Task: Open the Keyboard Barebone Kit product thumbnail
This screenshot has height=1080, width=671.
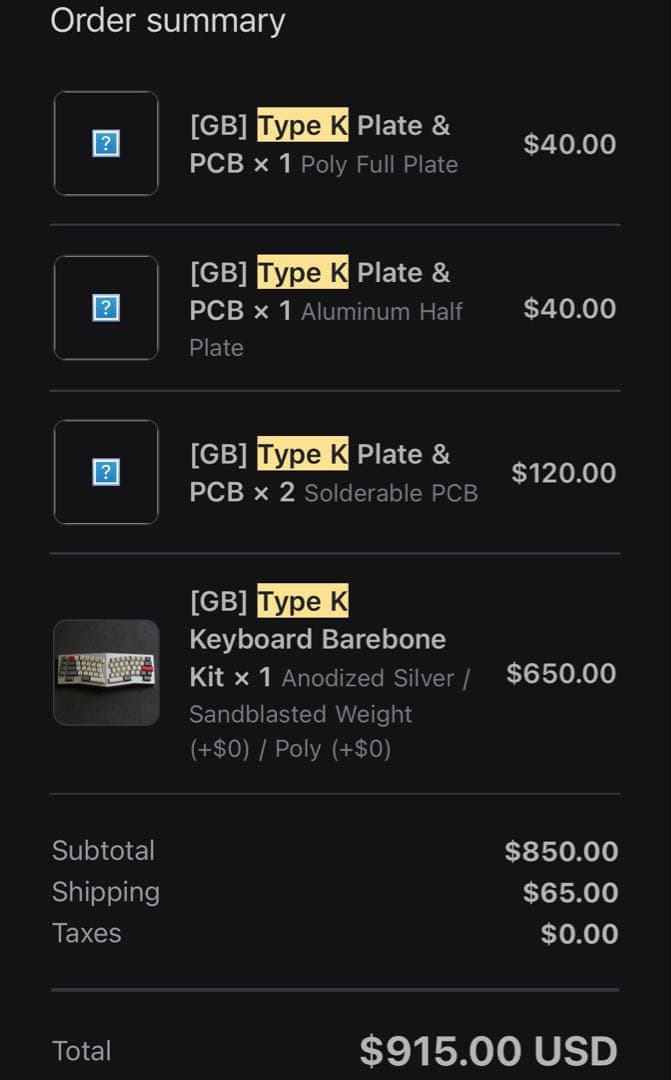Action: (x=106, y=672)
